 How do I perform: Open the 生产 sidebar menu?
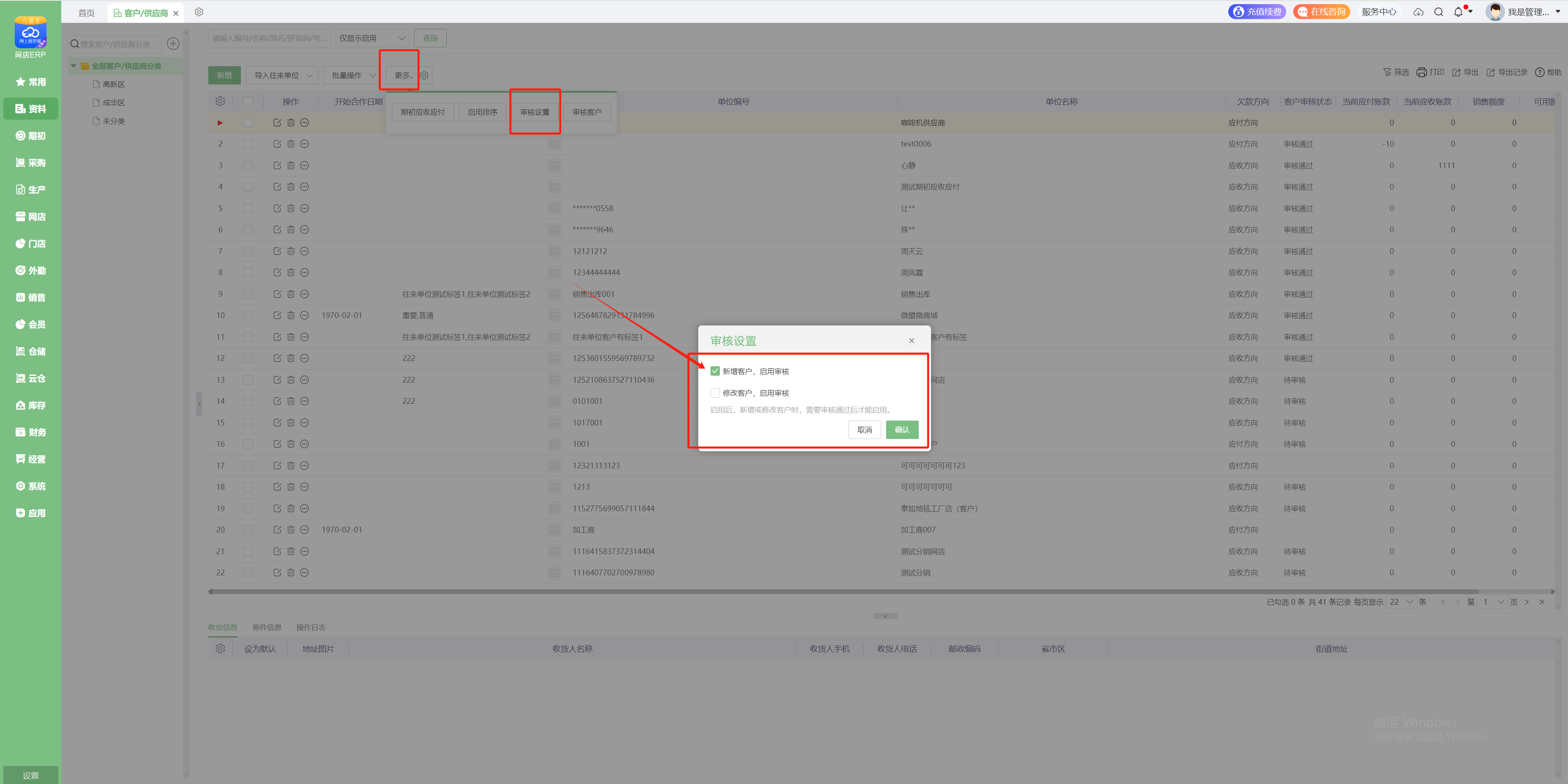coord(31,189)
